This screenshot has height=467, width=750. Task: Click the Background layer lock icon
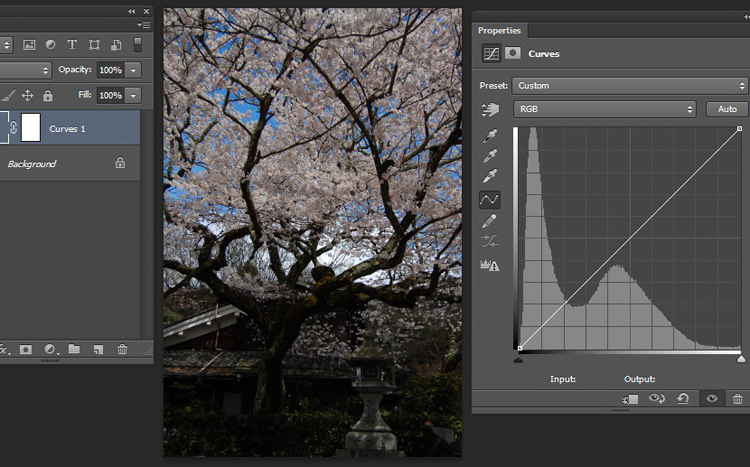(x=120, y=163)
